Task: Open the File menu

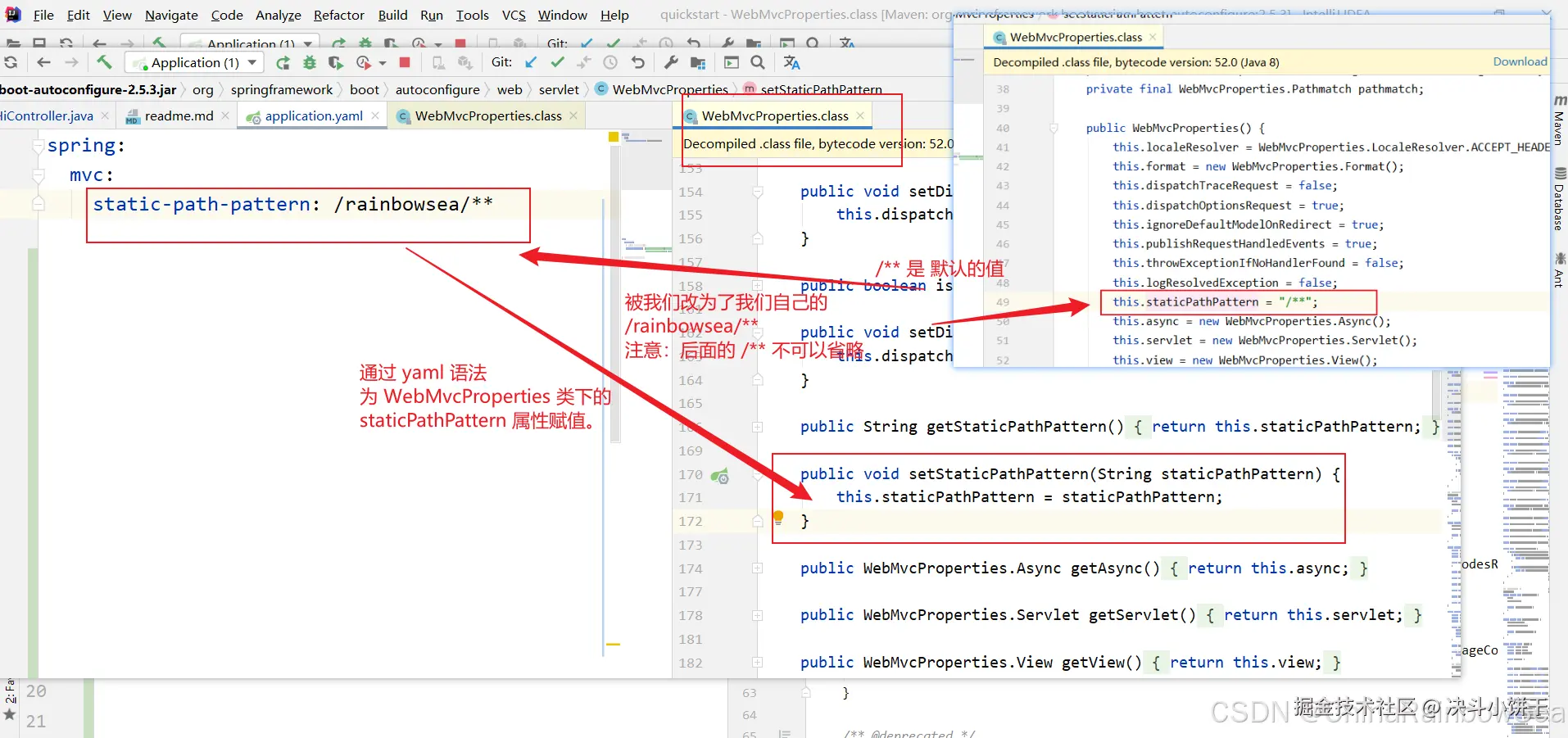Action: pos(43,15)
